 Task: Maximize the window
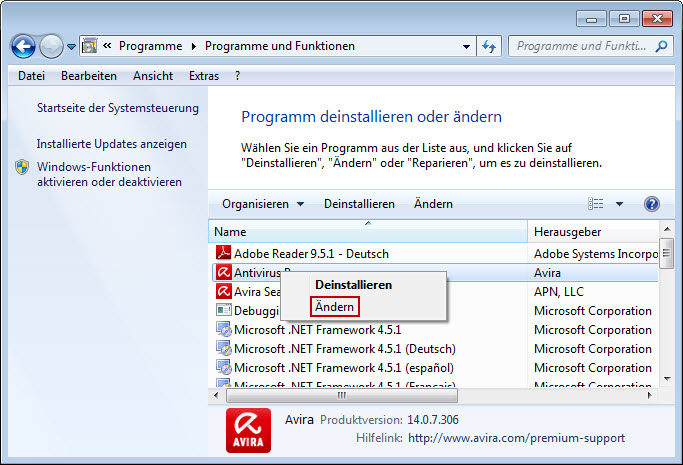[x=624, y=19]
